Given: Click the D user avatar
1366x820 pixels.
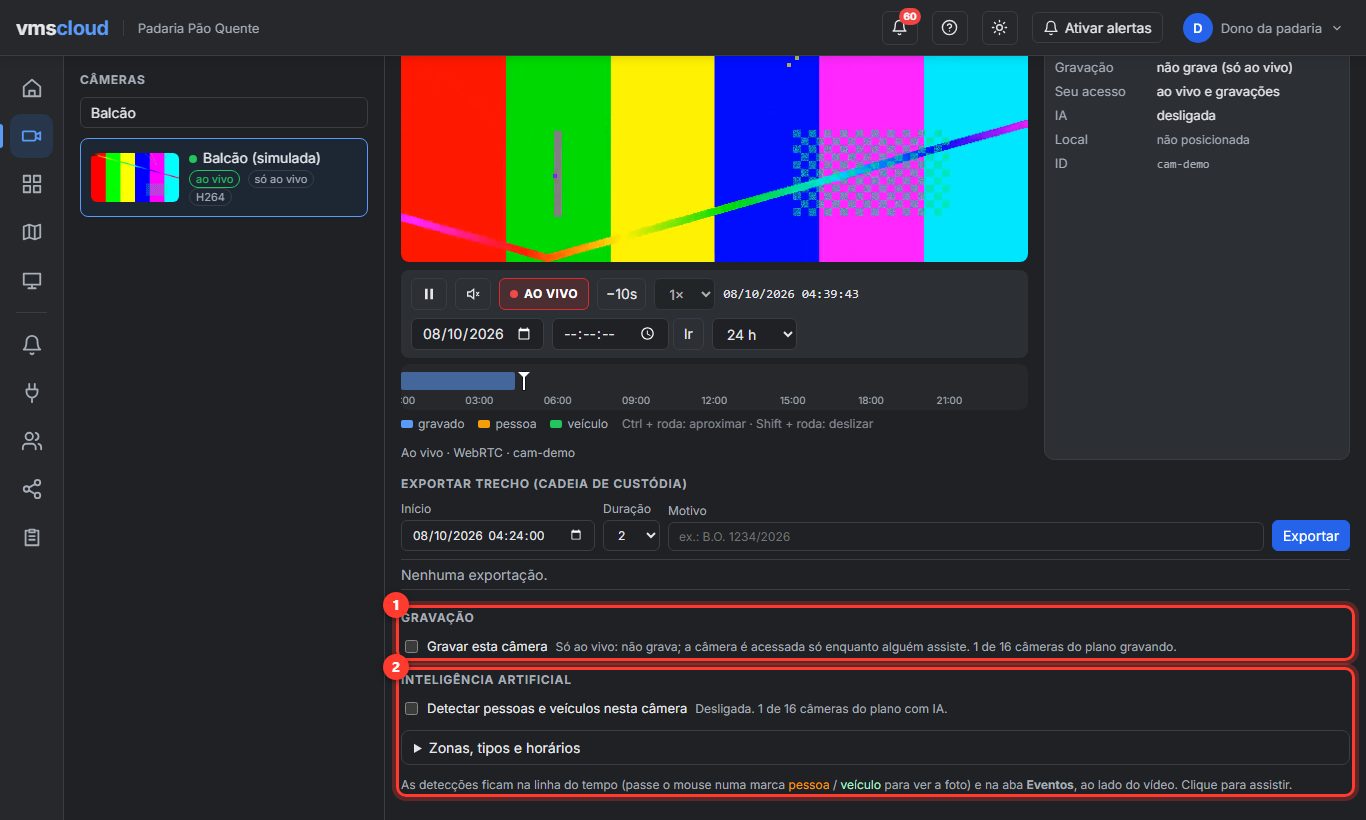Looking at the screenshot, I should (x=1197, y=28).
